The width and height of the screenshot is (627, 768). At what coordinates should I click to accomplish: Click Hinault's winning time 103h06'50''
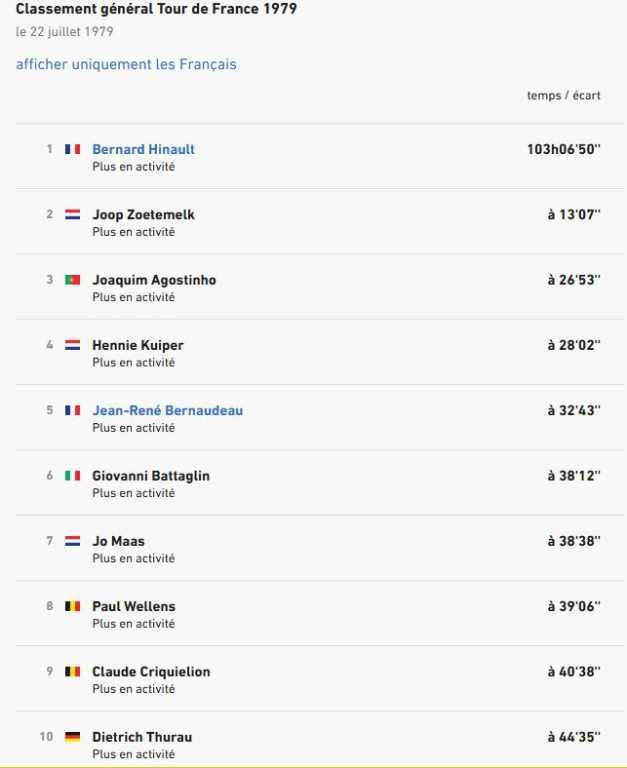point(563,149)
